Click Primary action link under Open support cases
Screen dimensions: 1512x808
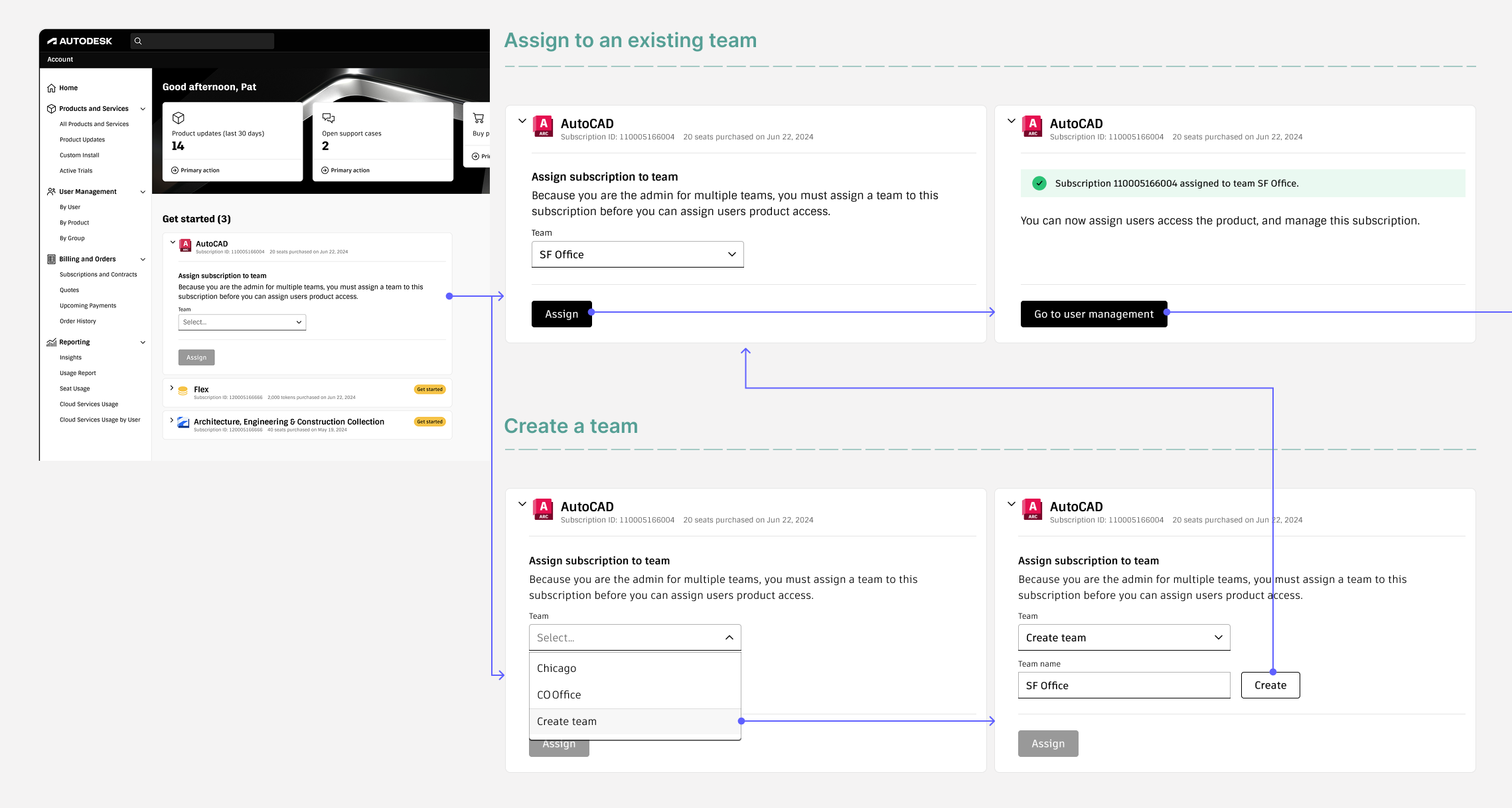tap(345, 171)
